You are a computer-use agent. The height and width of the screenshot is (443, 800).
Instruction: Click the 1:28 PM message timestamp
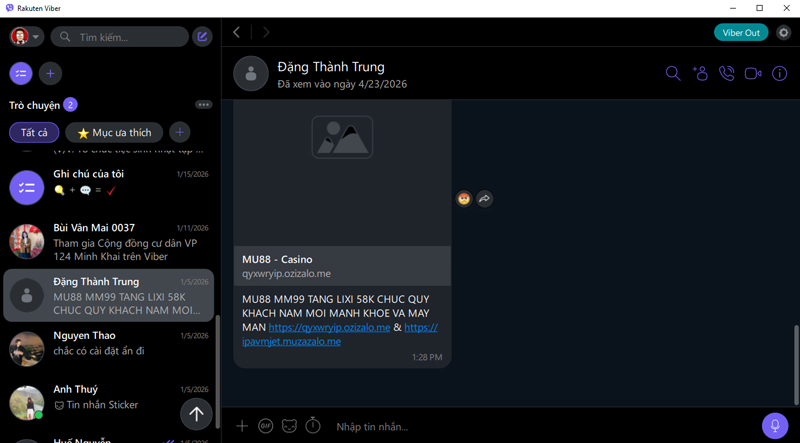click(x=427, y=357)
